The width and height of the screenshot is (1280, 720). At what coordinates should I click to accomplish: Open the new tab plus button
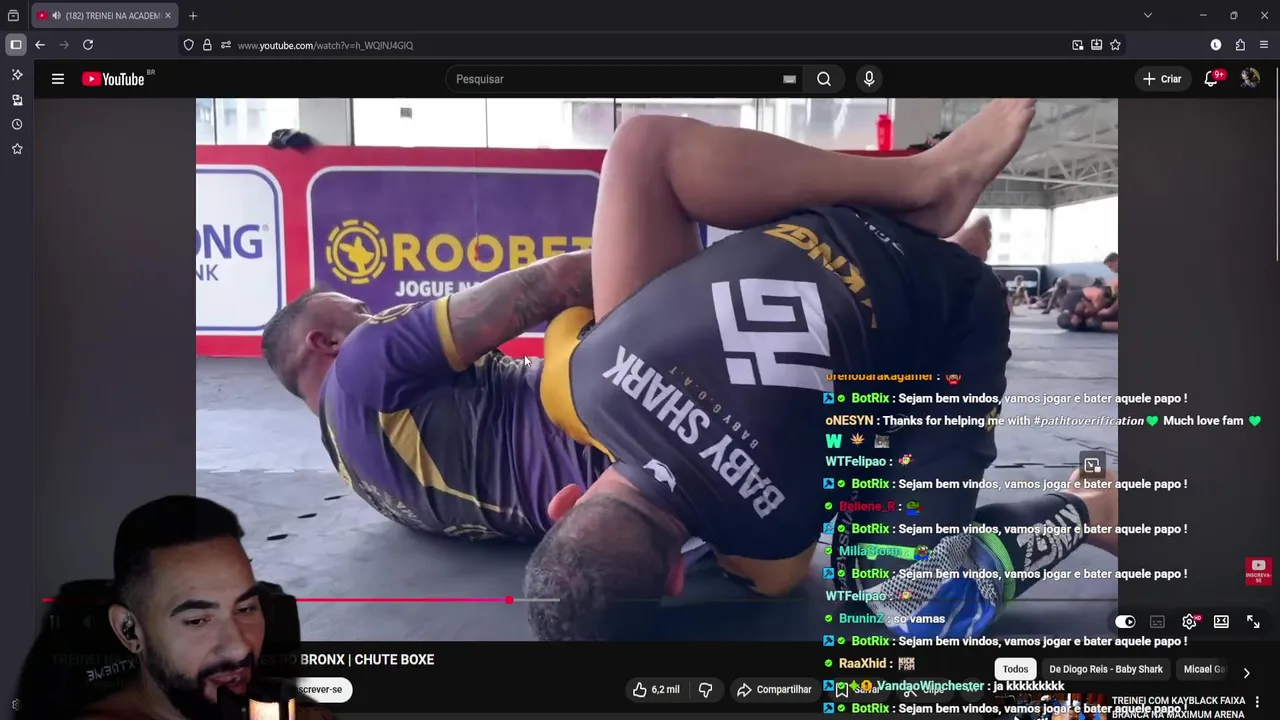193,16
